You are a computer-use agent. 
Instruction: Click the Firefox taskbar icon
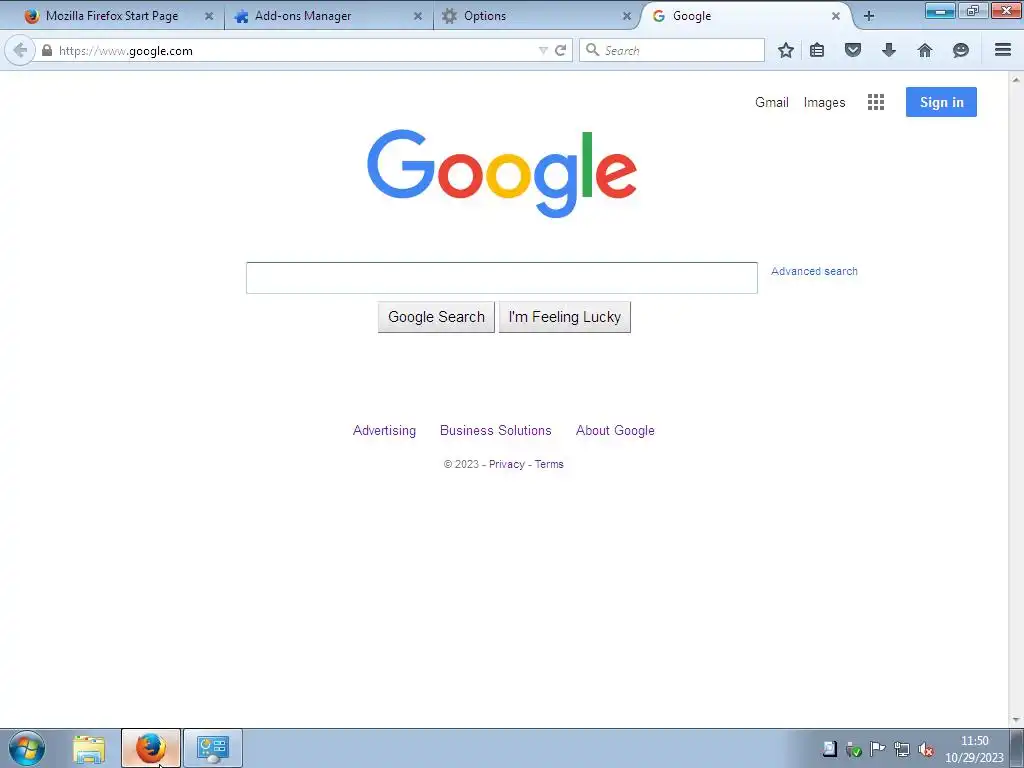coord(150,748)
